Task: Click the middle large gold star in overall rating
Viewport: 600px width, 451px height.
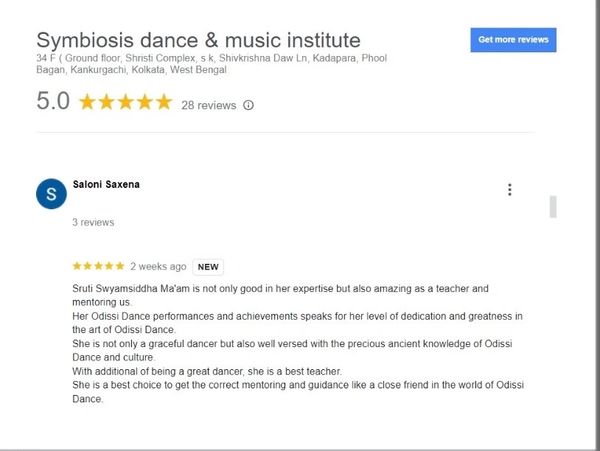Action: tap(125, 102)
